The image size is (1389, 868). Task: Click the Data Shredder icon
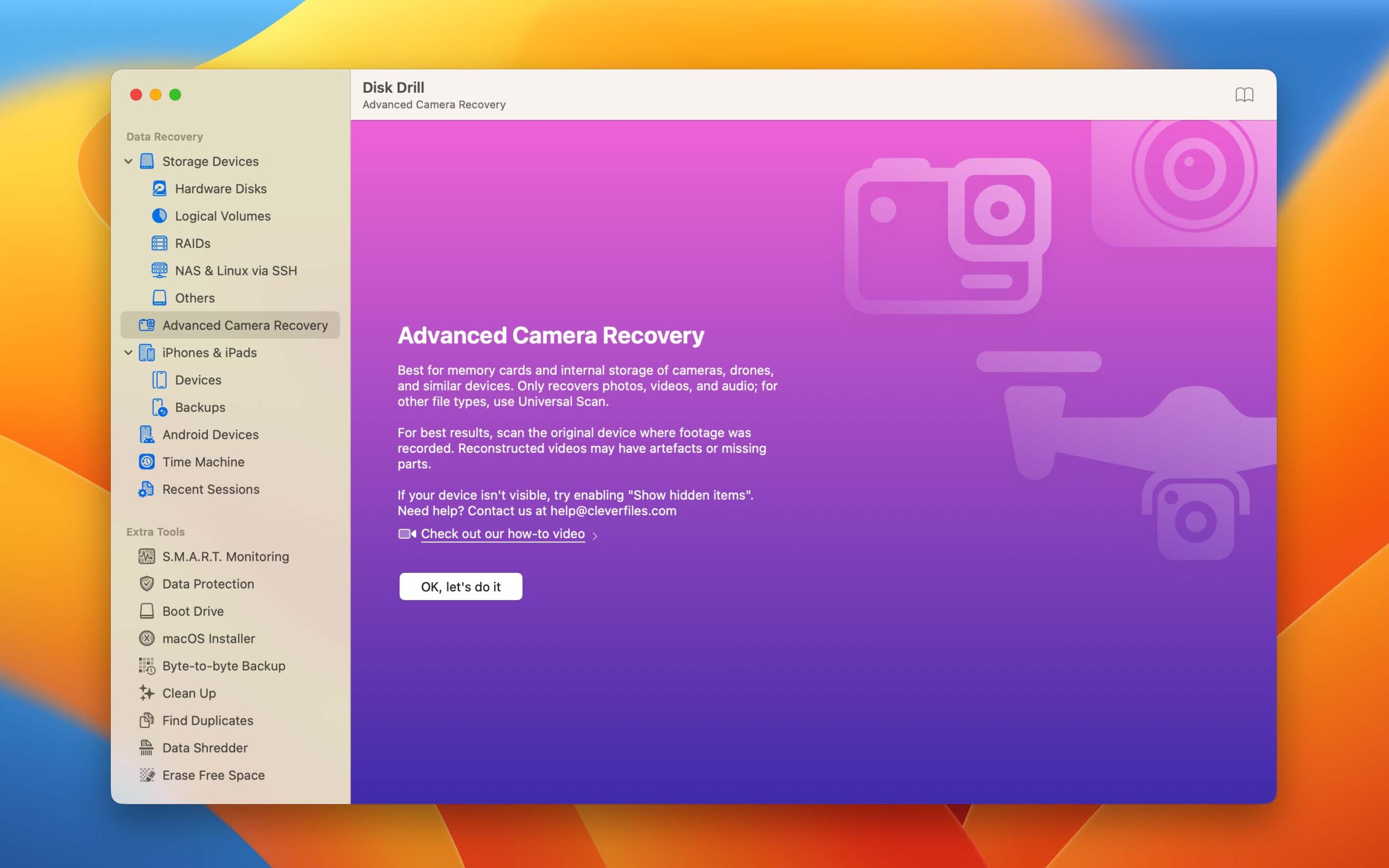146,748
